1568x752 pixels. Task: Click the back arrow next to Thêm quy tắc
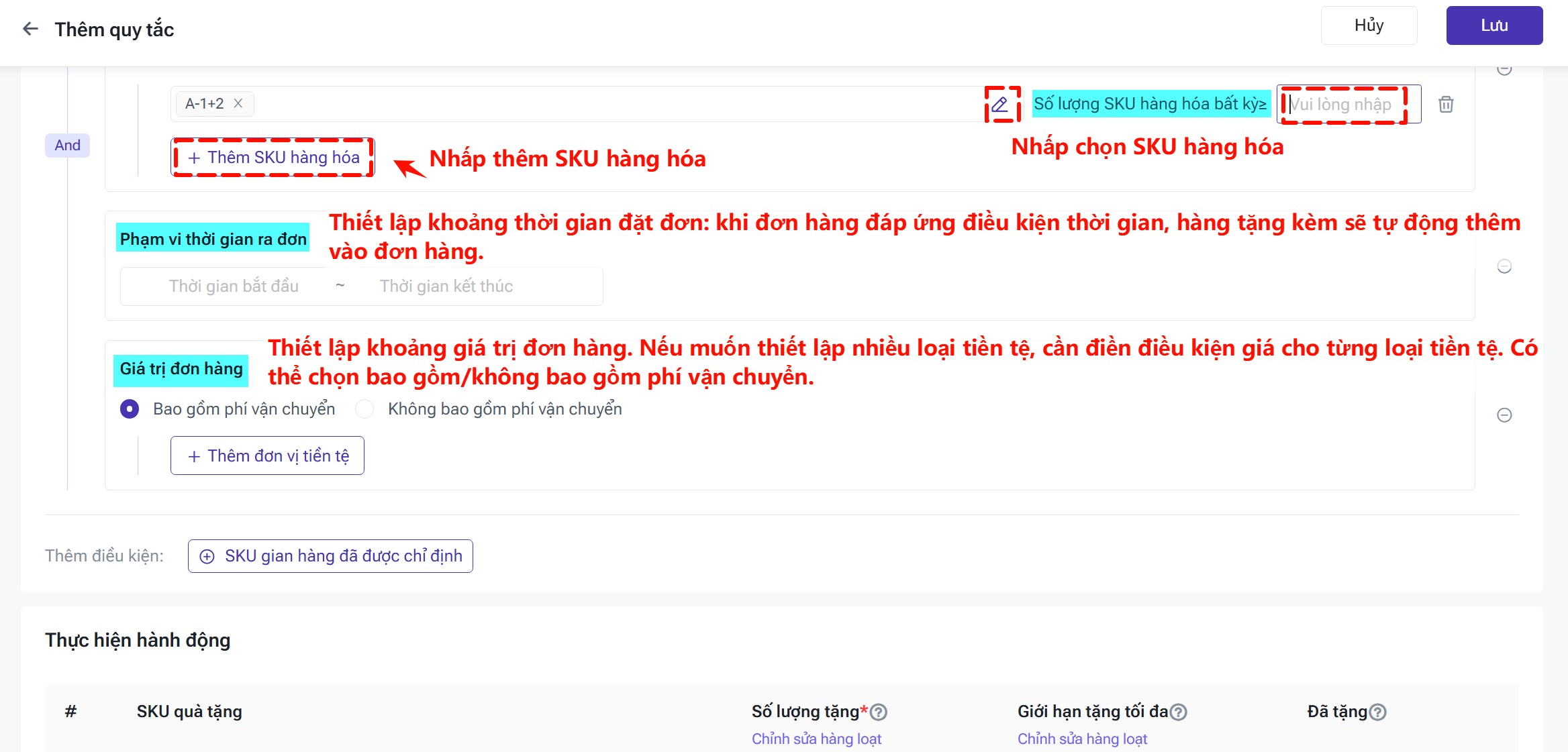click(30, 29)
